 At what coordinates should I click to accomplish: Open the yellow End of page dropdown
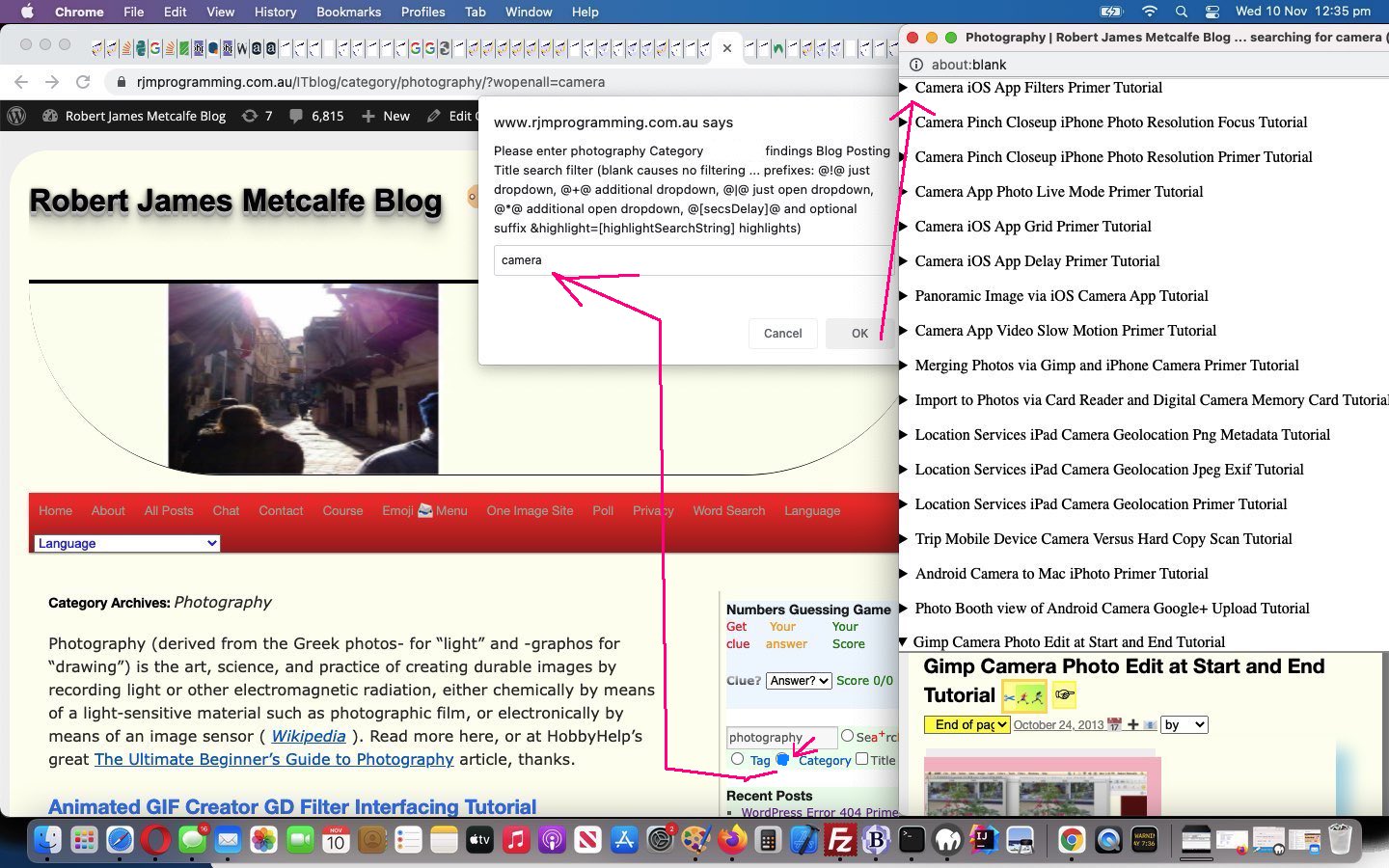[x=967, y=725]
